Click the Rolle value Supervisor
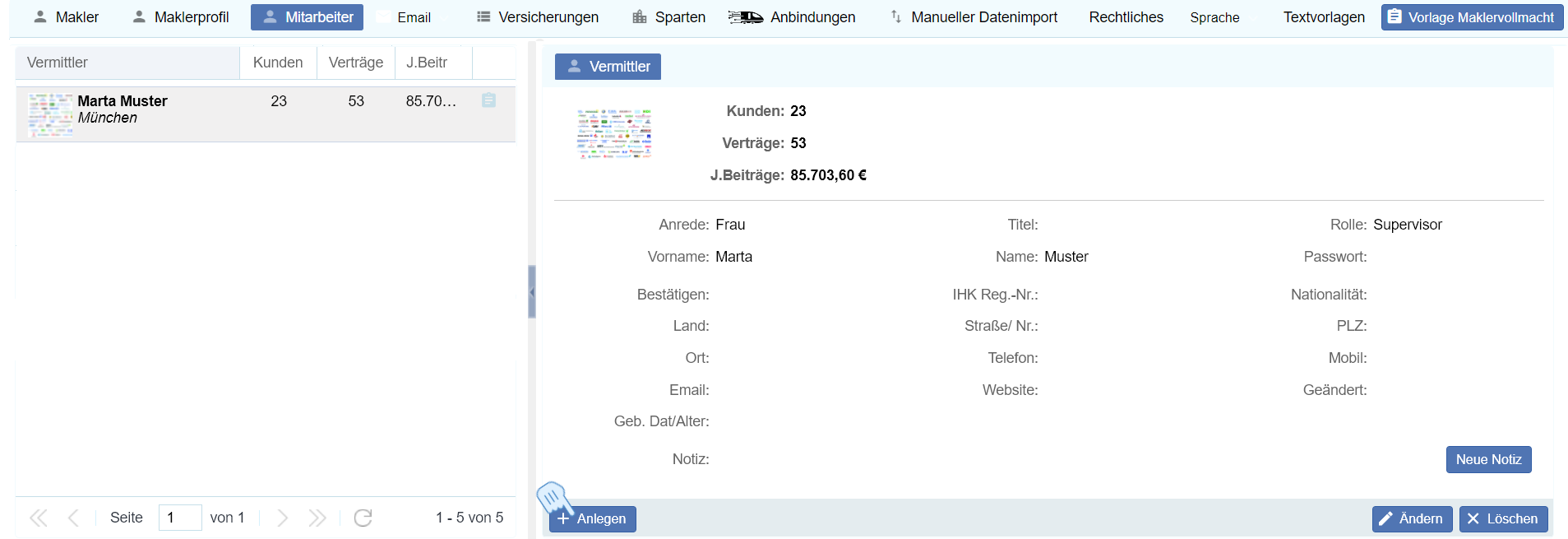This screenshot has width=1568, height=539. (x=1408, y=225)
